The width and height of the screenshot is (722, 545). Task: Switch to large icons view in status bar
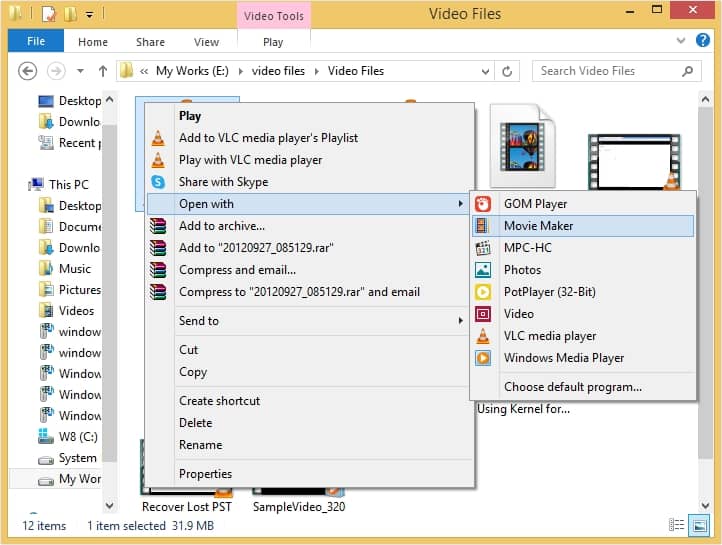pos(699,525)
